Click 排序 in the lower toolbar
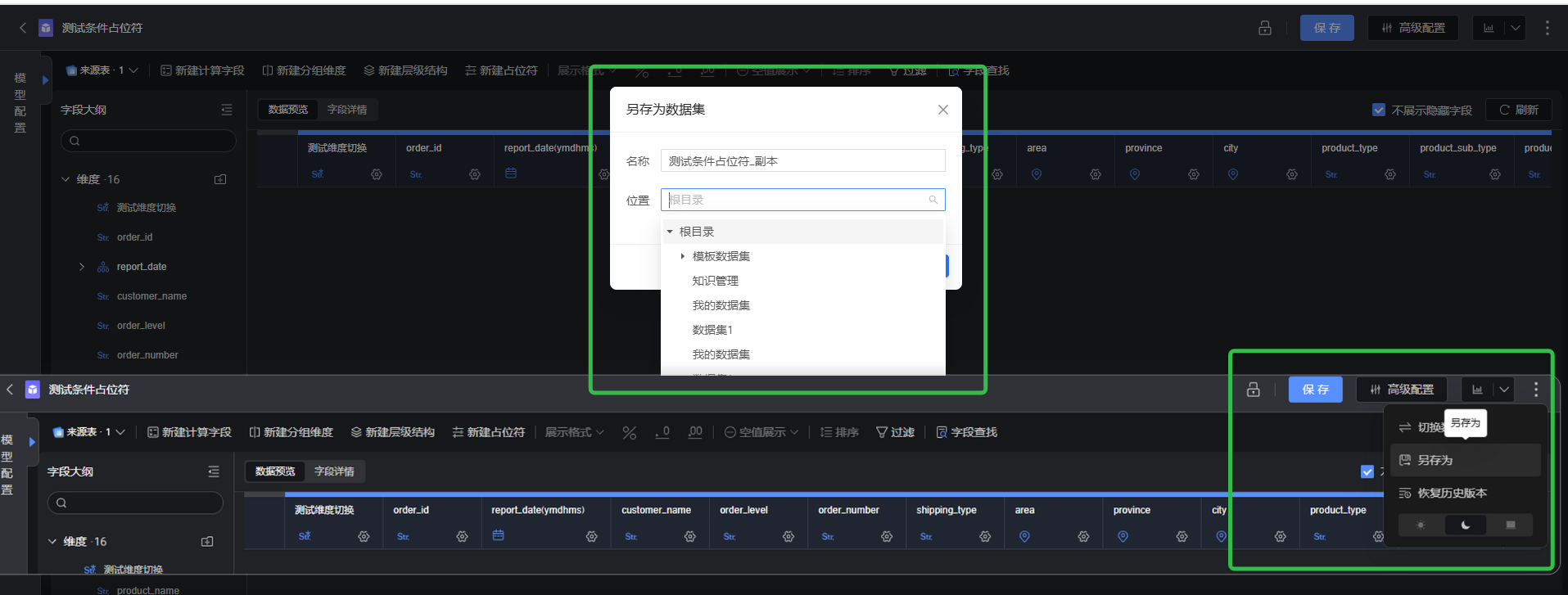 [839, 432]
